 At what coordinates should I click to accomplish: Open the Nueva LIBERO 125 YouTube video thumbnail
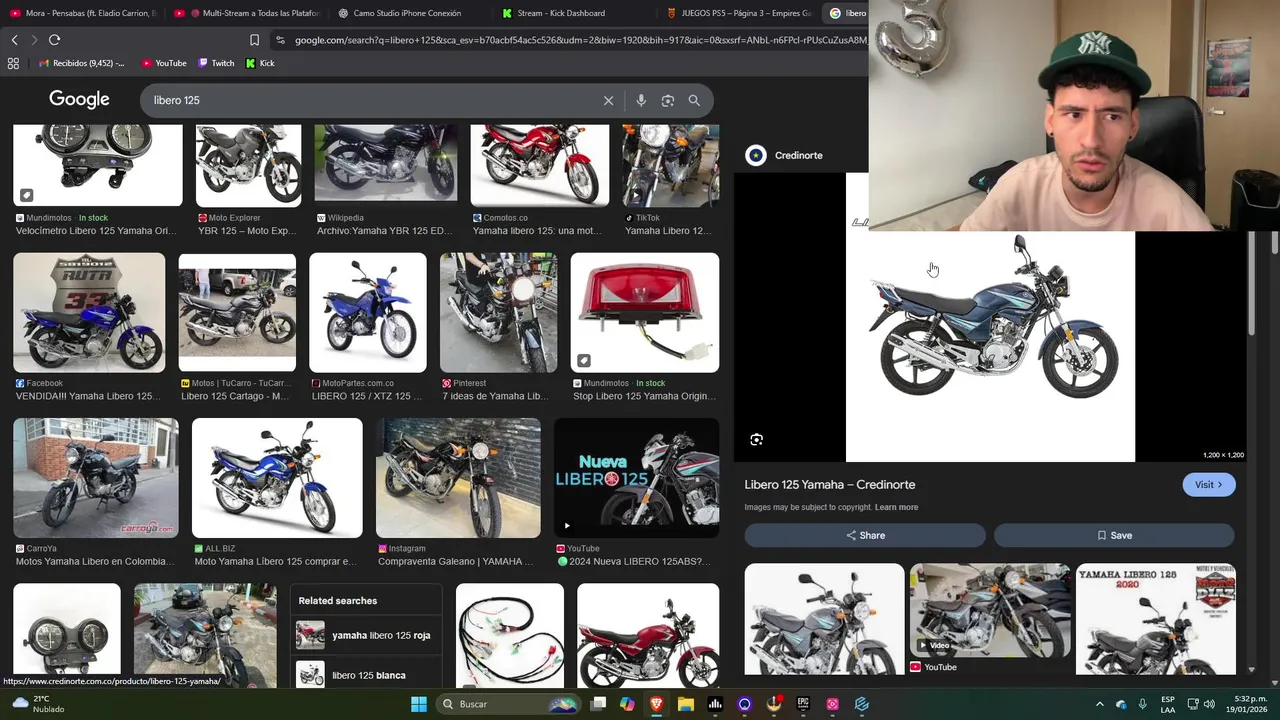click(x=636, y=478)
